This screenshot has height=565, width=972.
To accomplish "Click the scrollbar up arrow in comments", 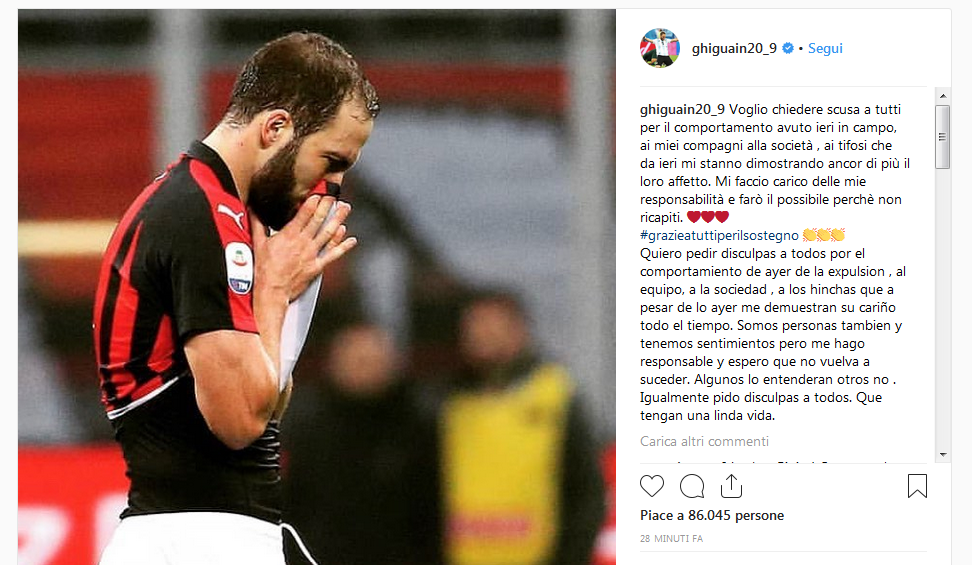I will pos(943,96).
